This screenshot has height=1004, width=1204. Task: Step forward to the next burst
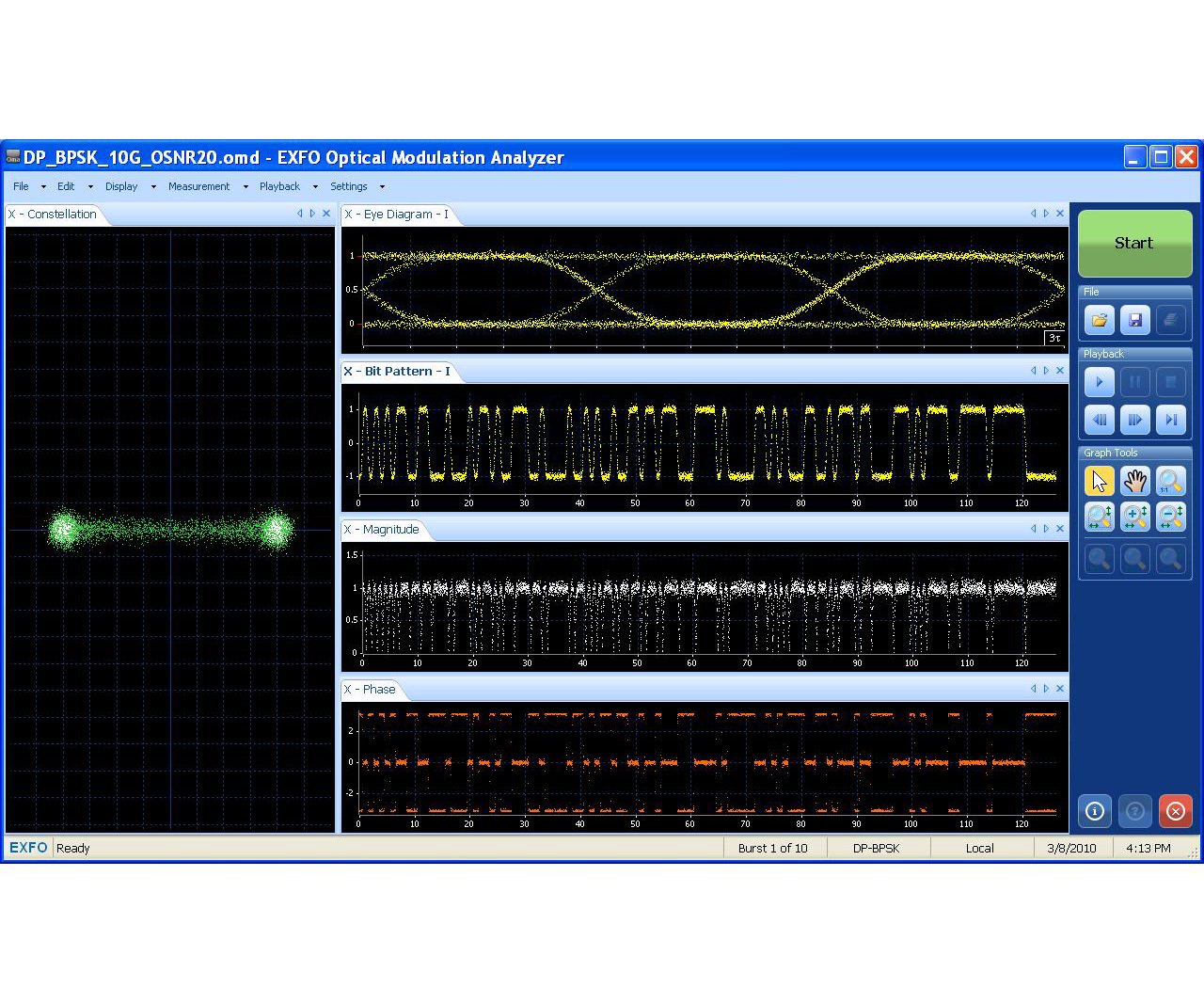coord(1134,420)
